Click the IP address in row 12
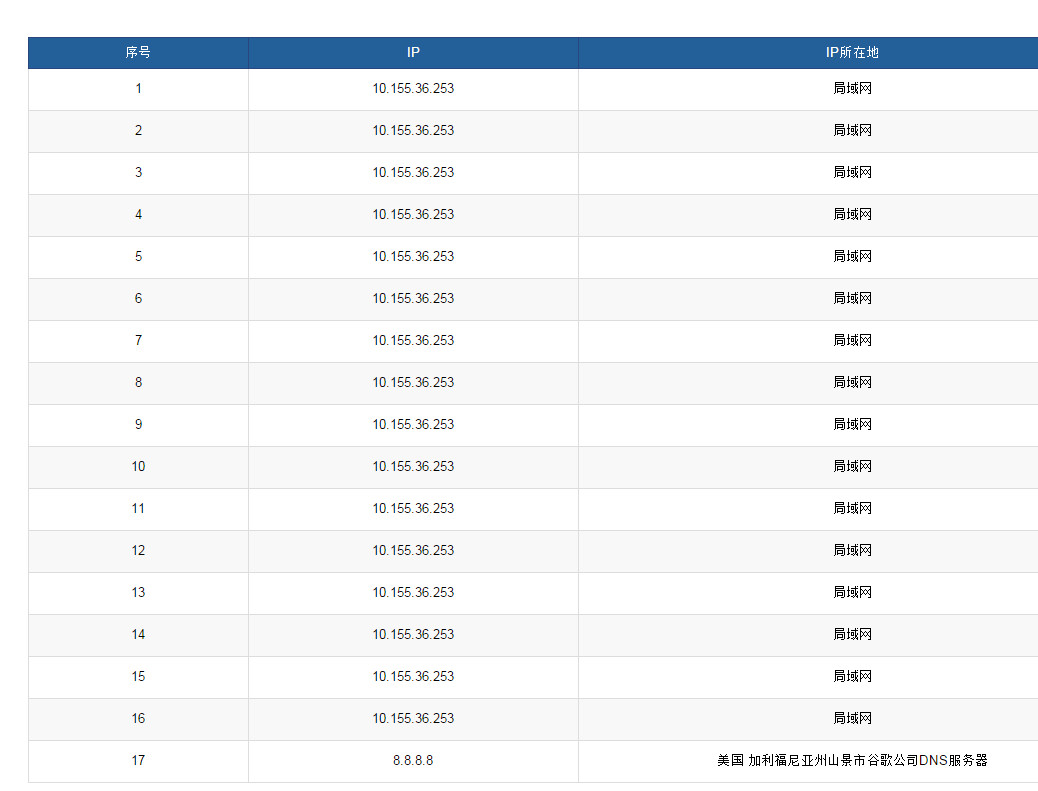1038x791 pixels. tap(413, 550)
